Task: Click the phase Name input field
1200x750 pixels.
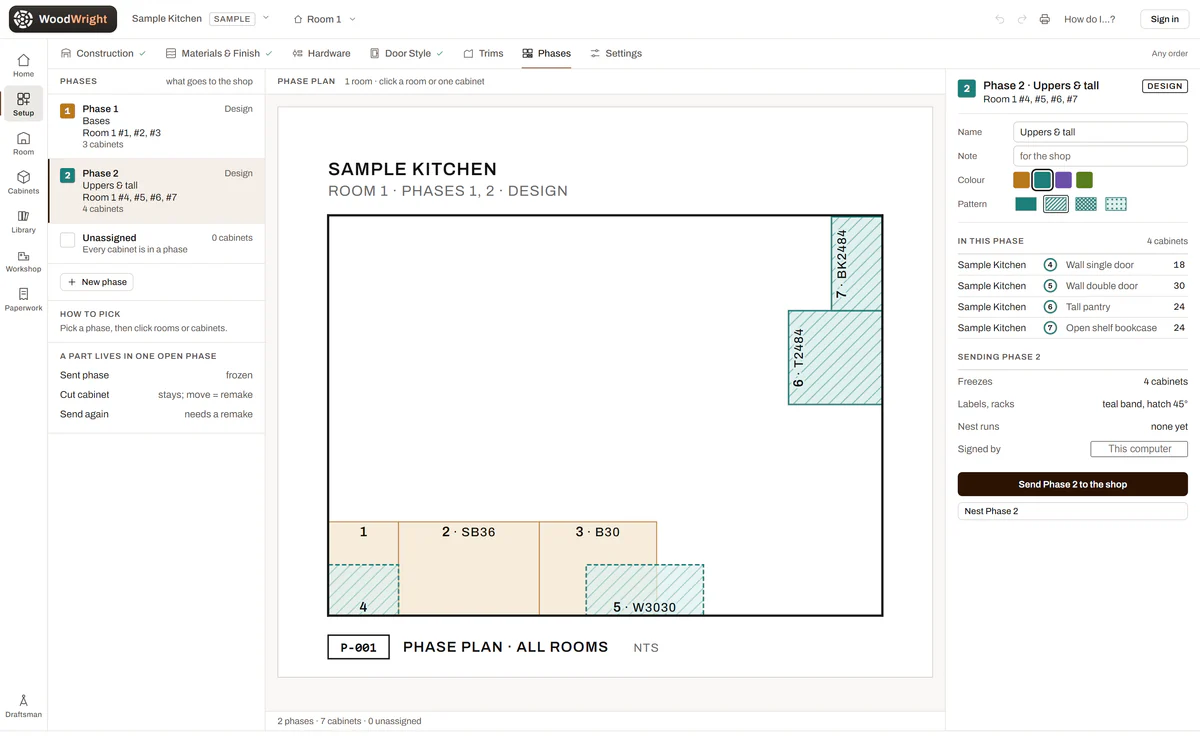Action: pos(1100,132)
